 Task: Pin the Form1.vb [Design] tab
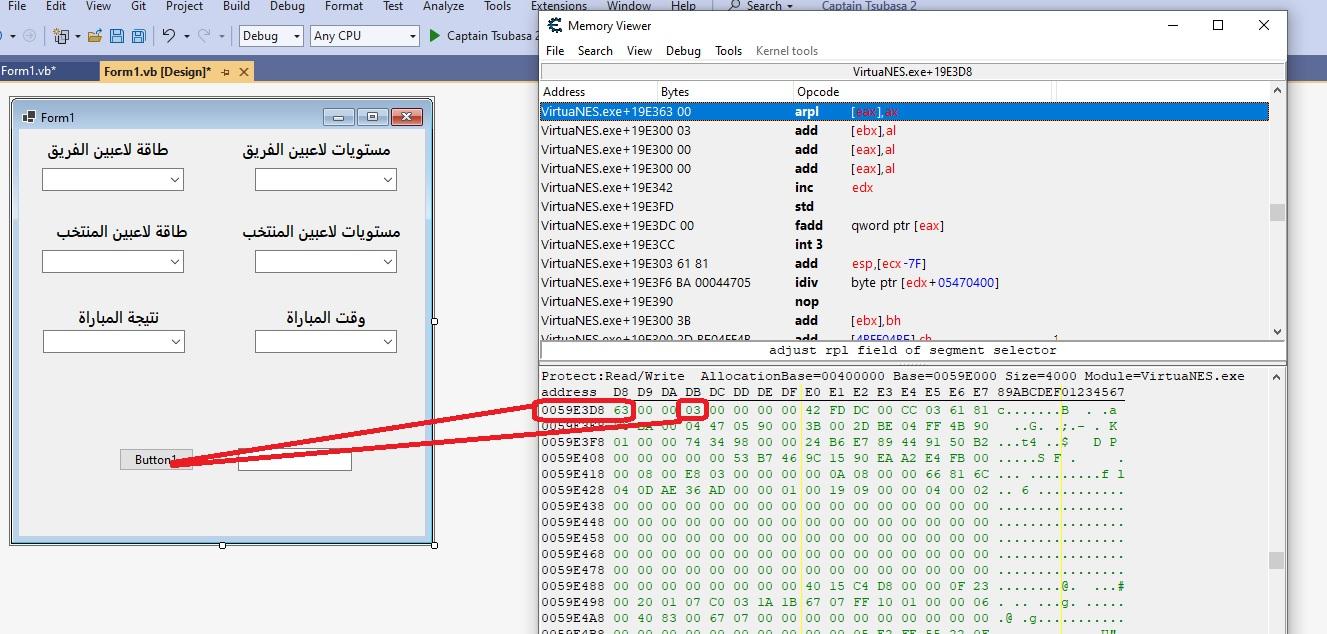pos(225,72)
